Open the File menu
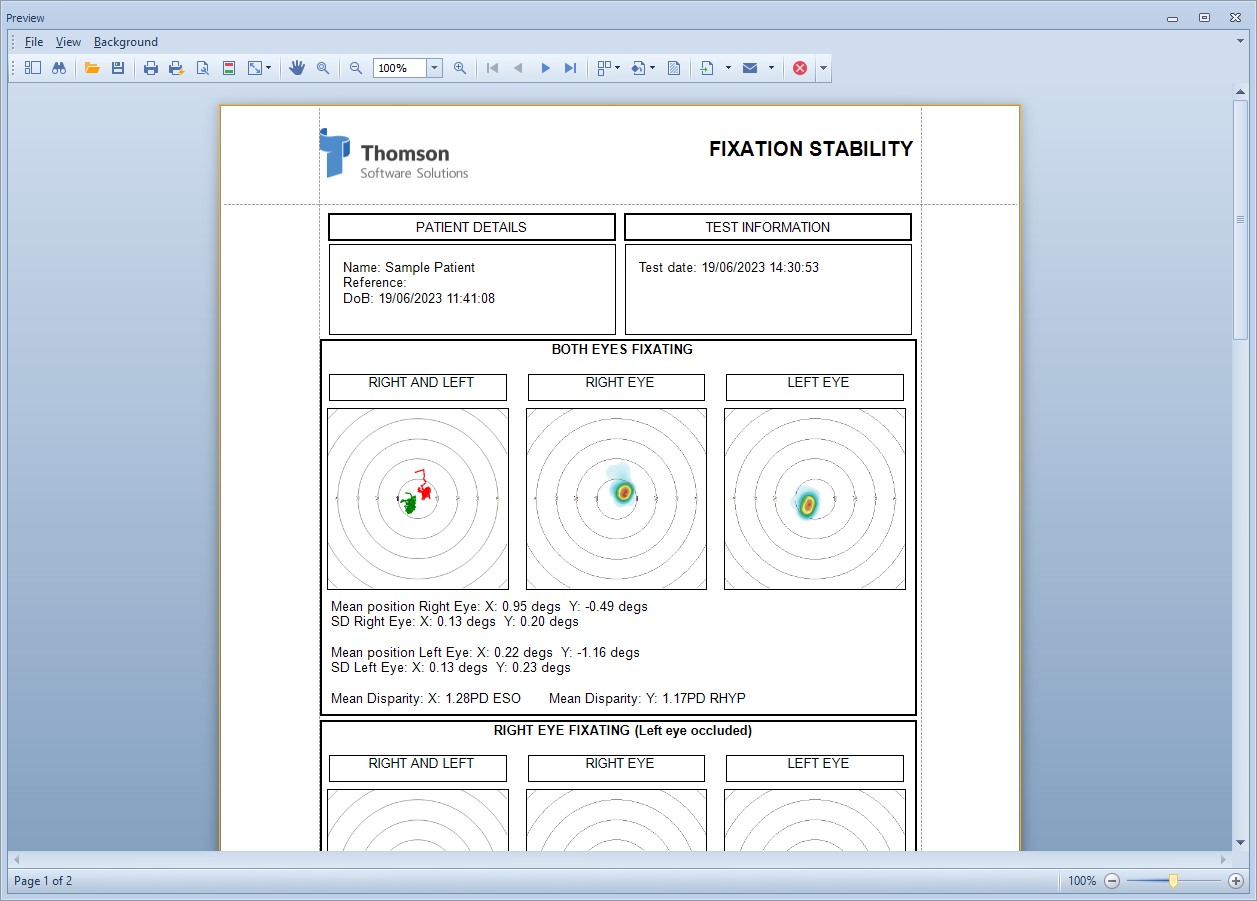The width and height of the screenshot is (1257, 901). [34, 42]
